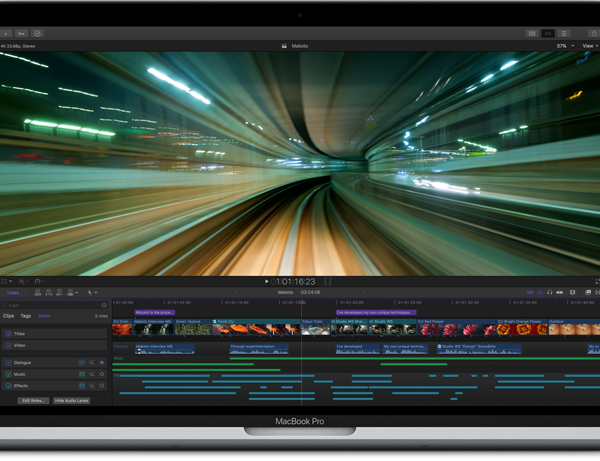Select focus circle for Effects role
600x461 pixels.
click(x=102, y=386)
